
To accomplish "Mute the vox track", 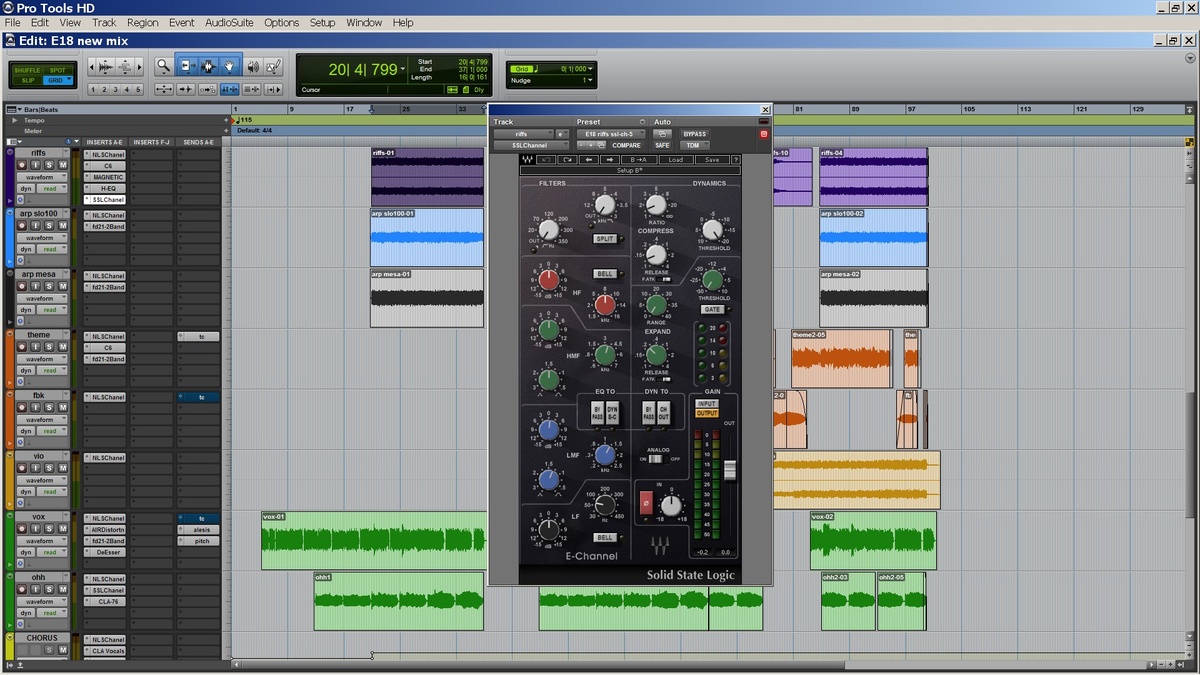I will click(63, 529).
